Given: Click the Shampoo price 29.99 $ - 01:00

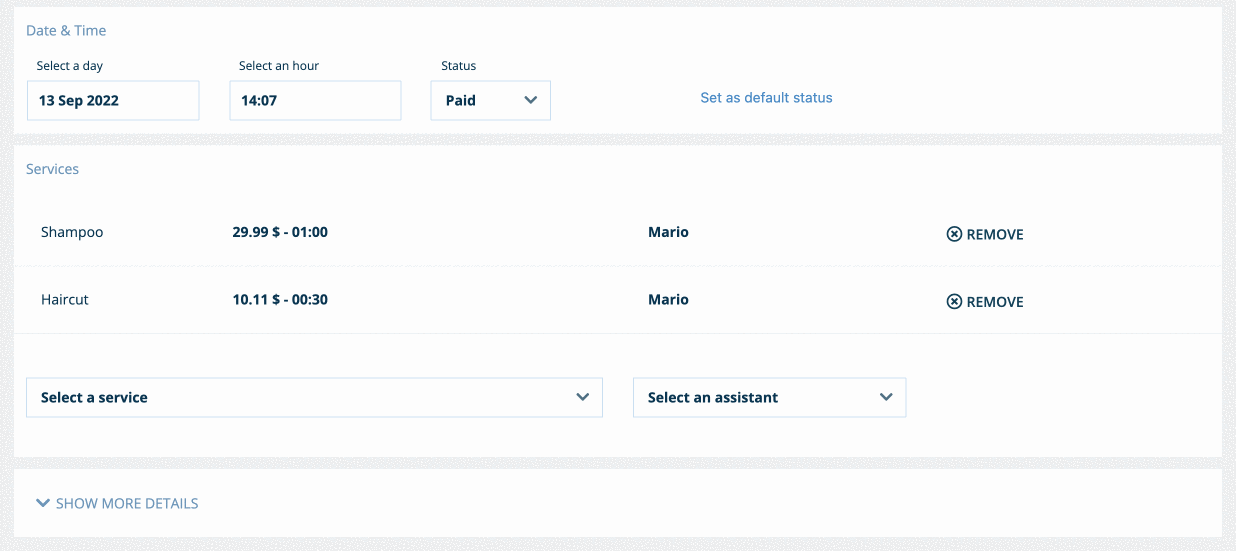Looking at the screenshot, I should (280, 232).
